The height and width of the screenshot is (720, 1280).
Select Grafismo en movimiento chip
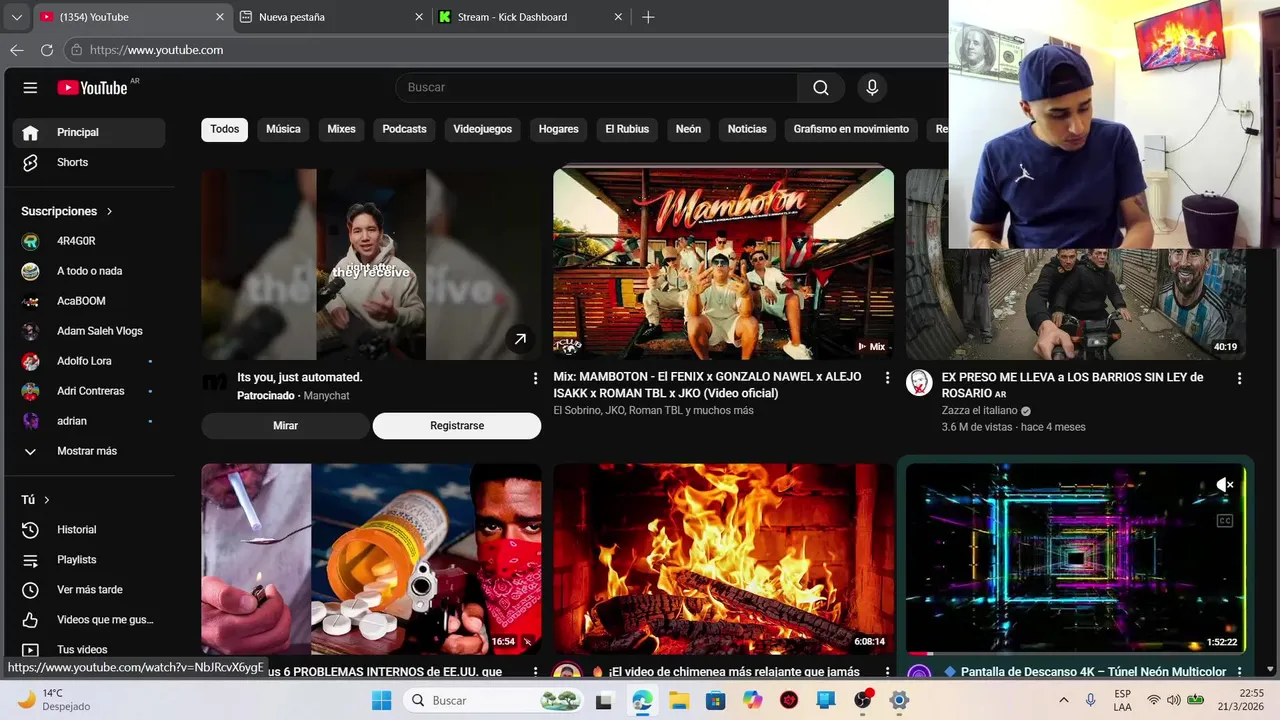851,129
